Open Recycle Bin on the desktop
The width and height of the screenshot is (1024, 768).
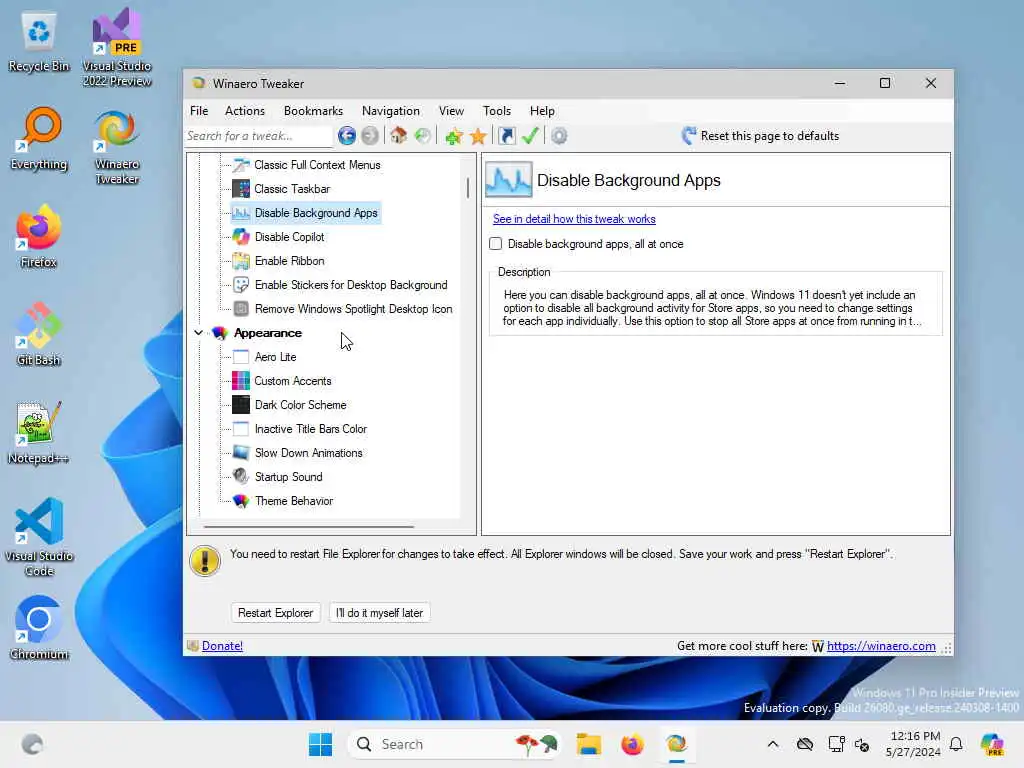click(x=39, y=42)
